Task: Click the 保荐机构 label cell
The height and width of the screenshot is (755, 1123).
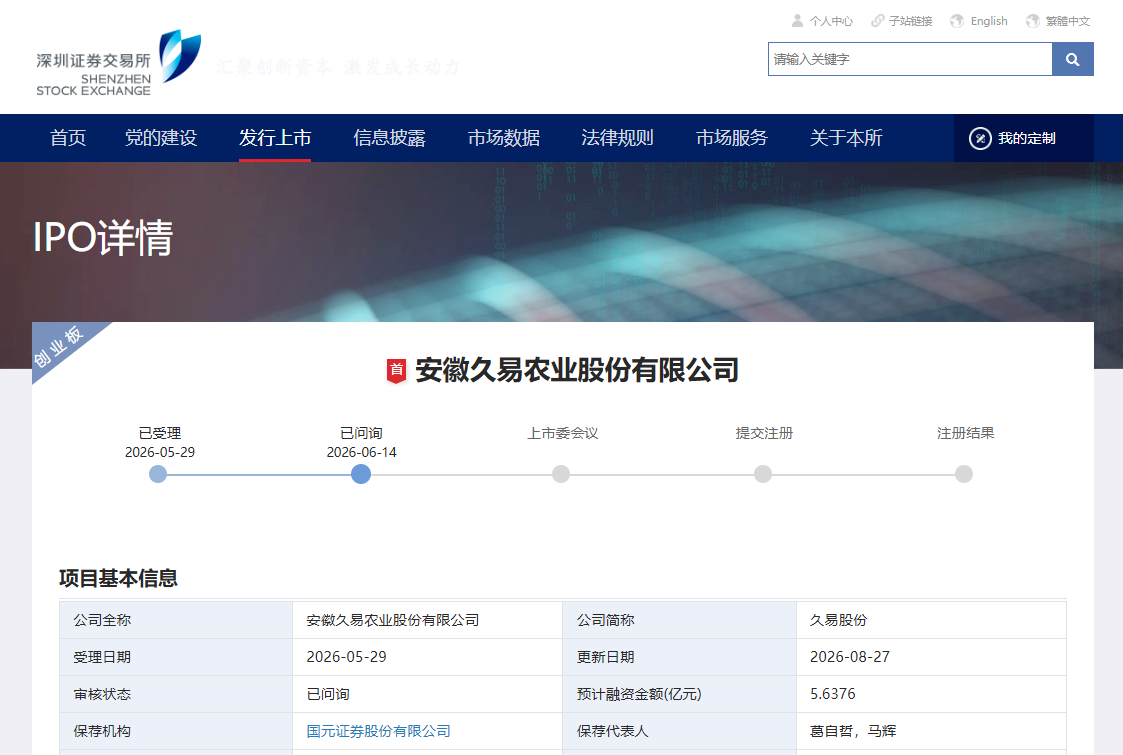Action: 176,731
